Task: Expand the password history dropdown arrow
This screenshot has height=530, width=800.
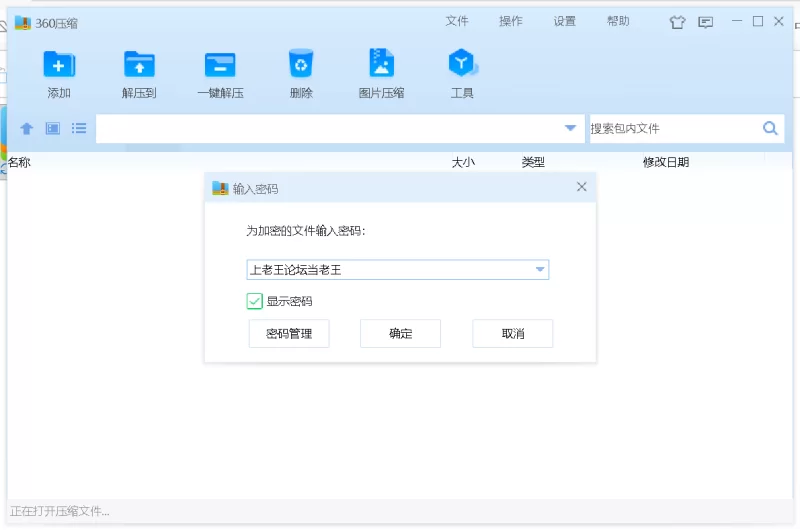Action: coord(540,270)
